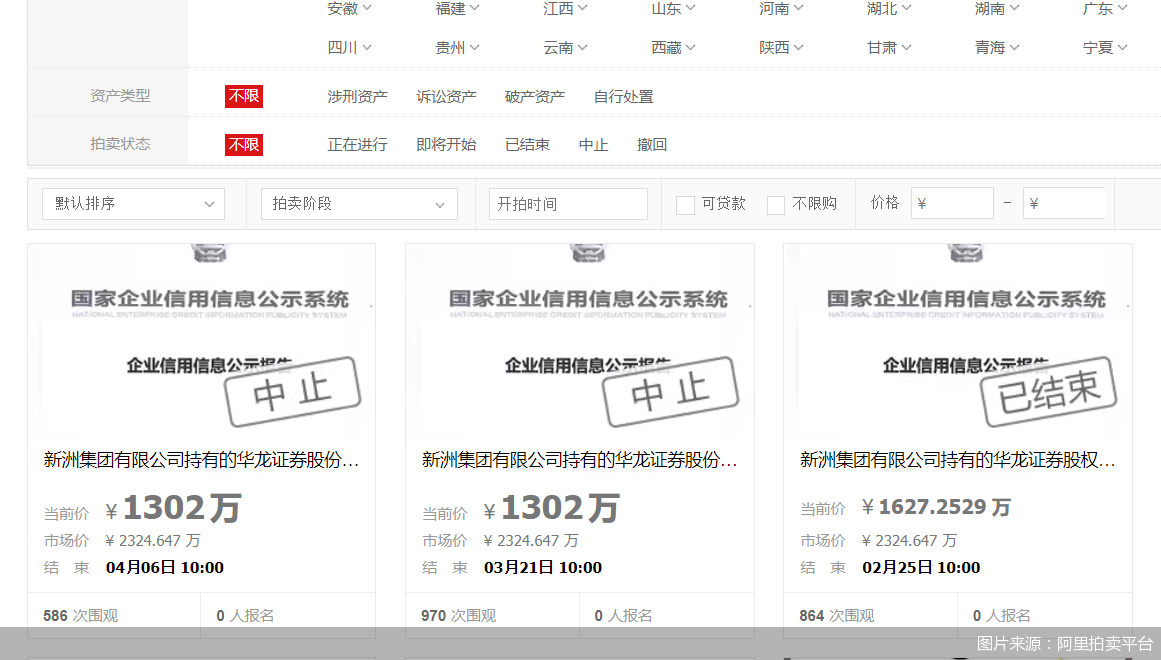
Task: Select 涉刑资产 asset type filter
Action: pos(357,97)
